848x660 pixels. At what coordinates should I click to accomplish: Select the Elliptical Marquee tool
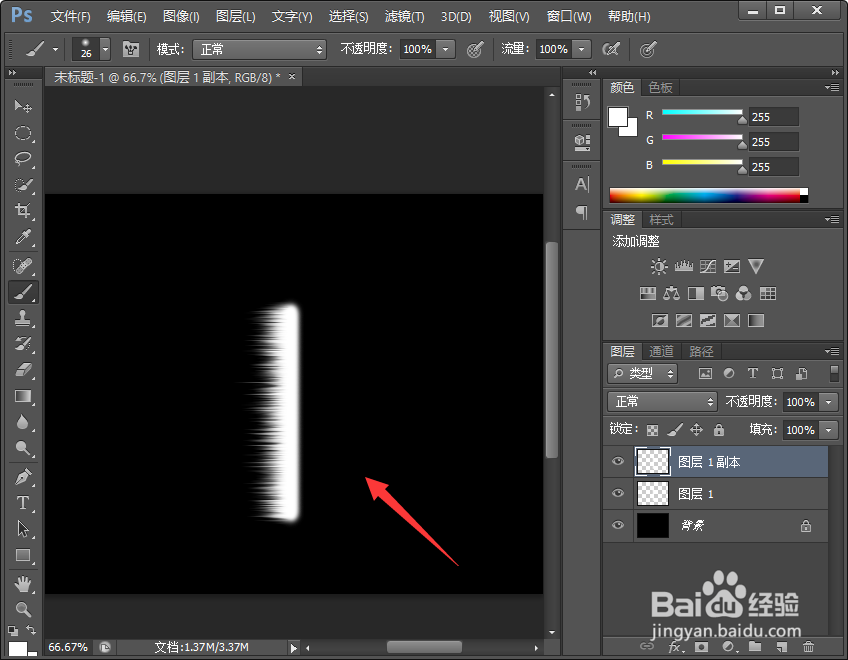coord(23,133)
